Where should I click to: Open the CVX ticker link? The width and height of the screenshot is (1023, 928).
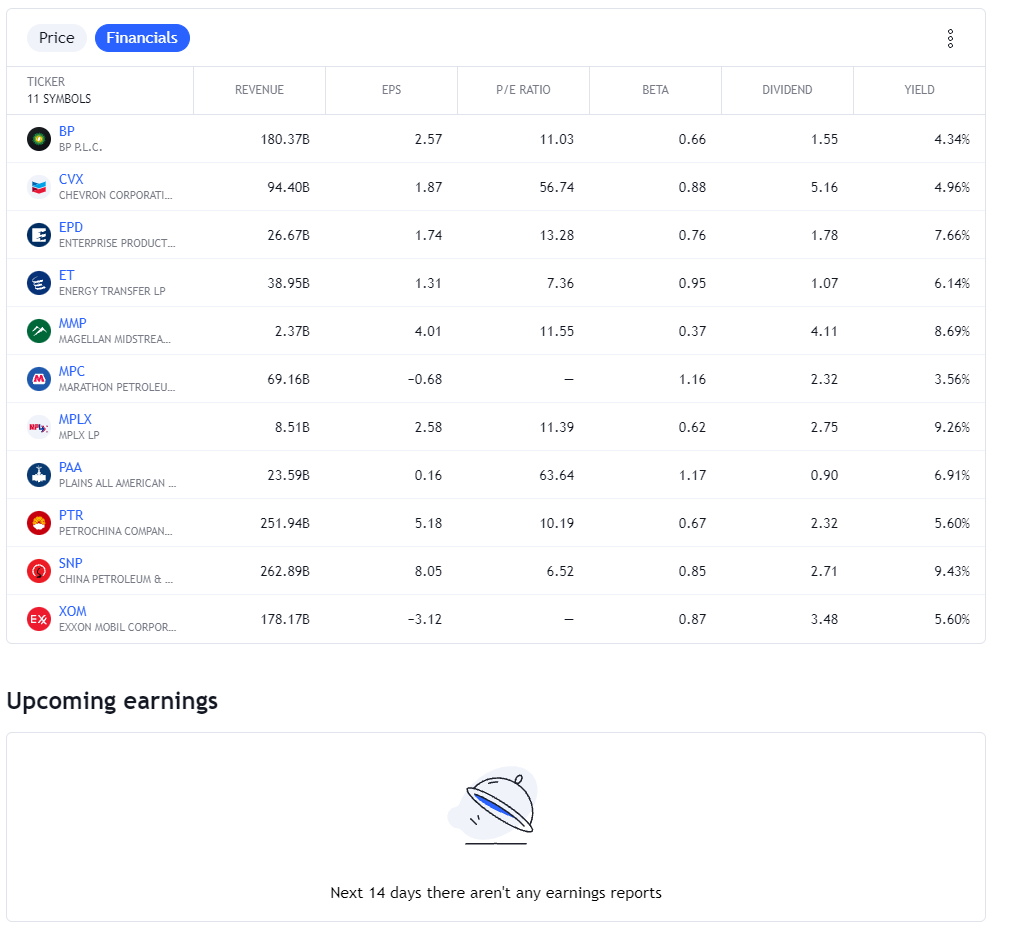click(71, 179)
